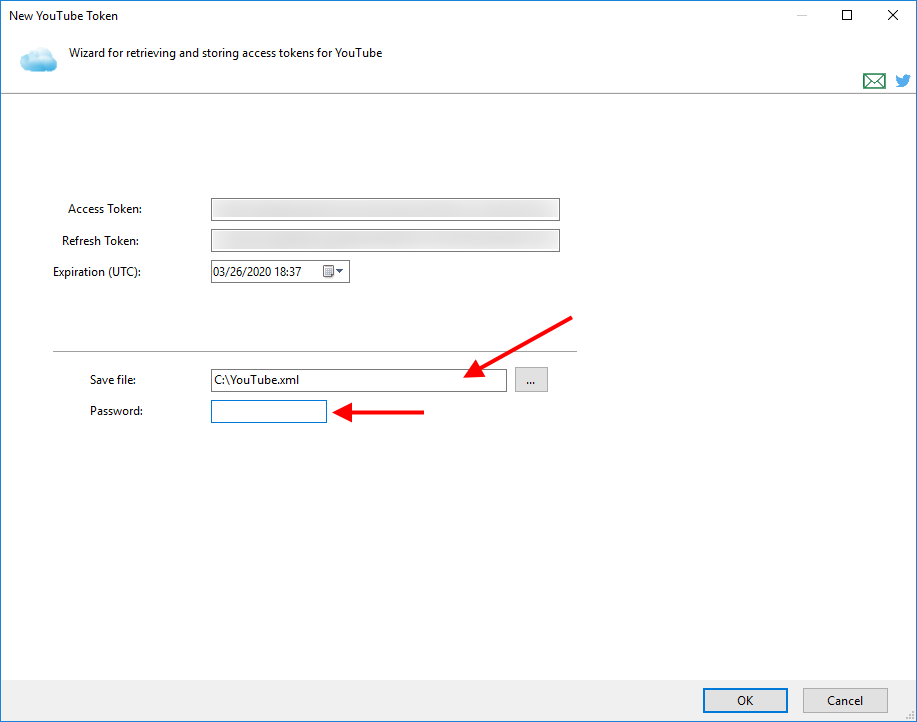Screen dimensions: 917x722
Task: Click the Refresh Token field
Action: point(385,240)
